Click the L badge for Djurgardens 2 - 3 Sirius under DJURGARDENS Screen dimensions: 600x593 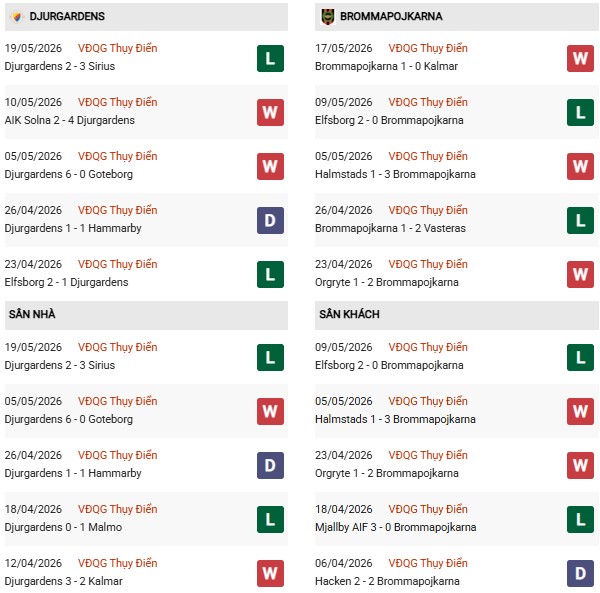click(270, 59)
